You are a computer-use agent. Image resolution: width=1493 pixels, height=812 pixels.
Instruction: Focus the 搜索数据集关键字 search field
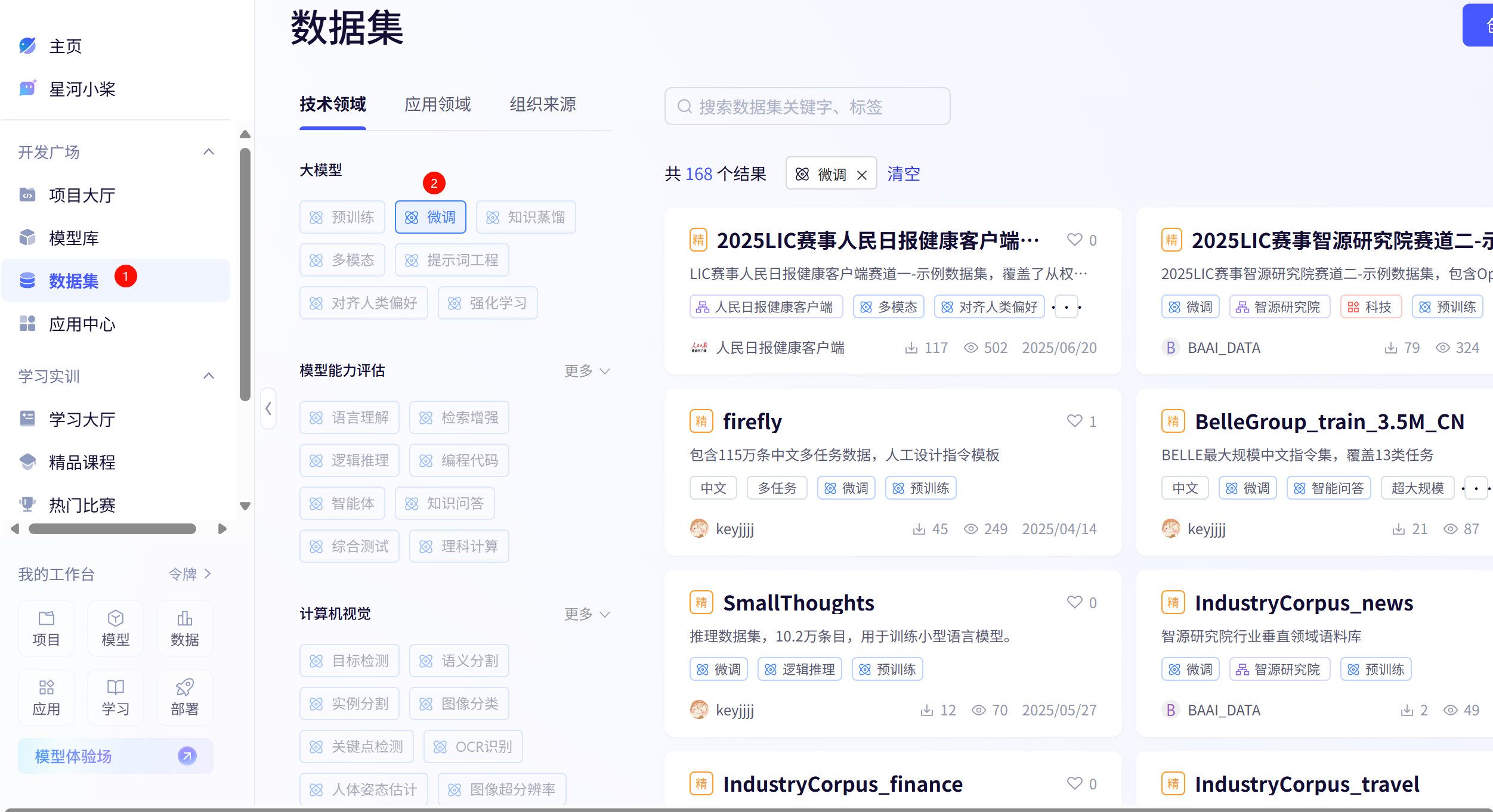[x=808, y=107]
